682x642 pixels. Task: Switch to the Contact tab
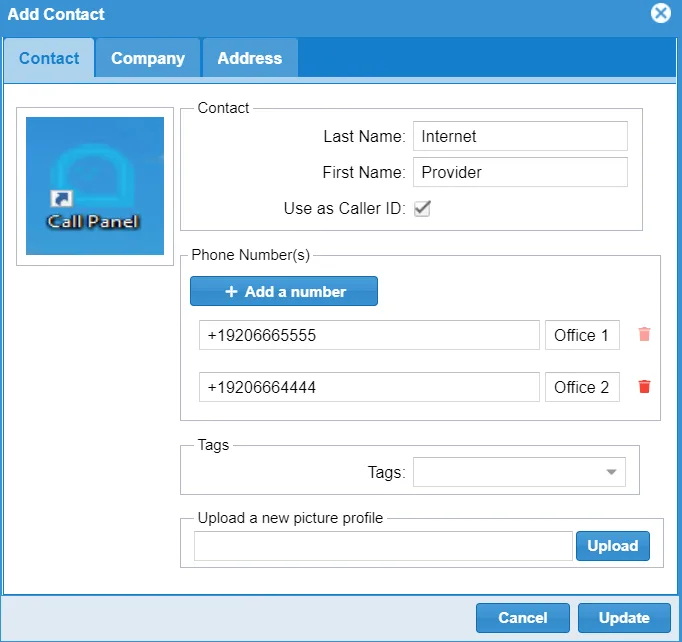(x=49, y=58)
